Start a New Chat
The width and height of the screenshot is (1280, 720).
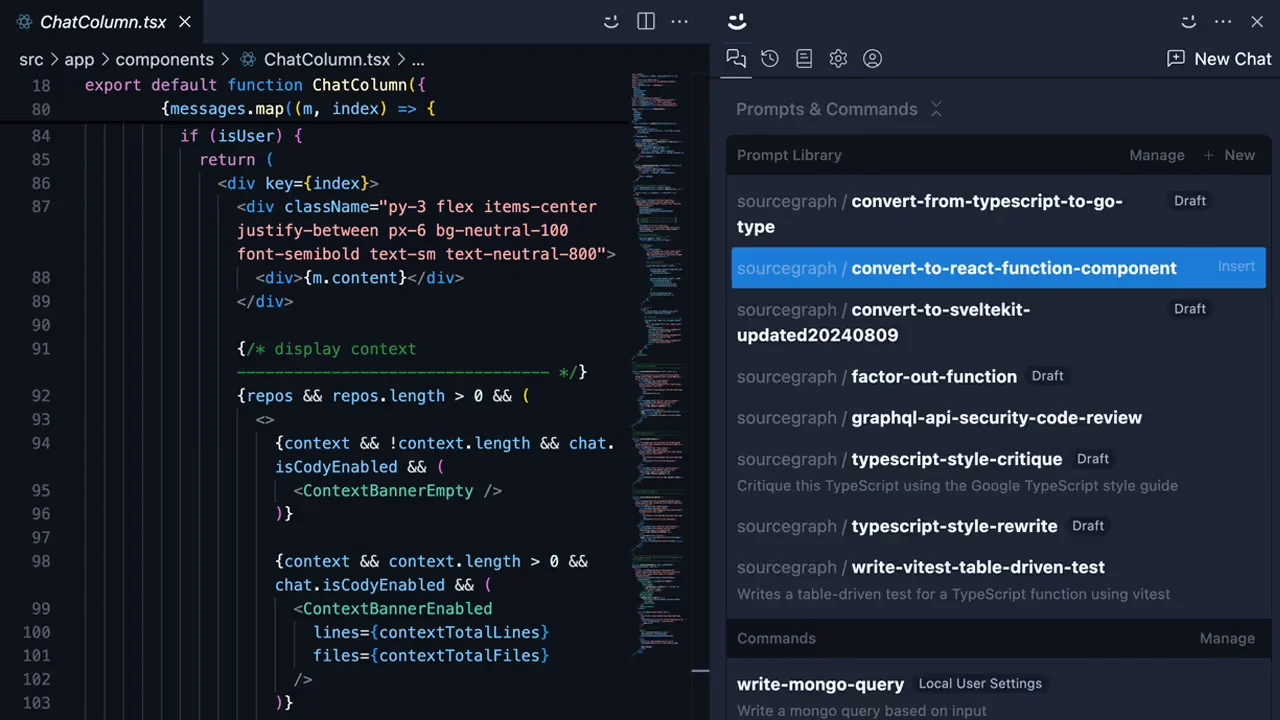(x=1218, y=59)
